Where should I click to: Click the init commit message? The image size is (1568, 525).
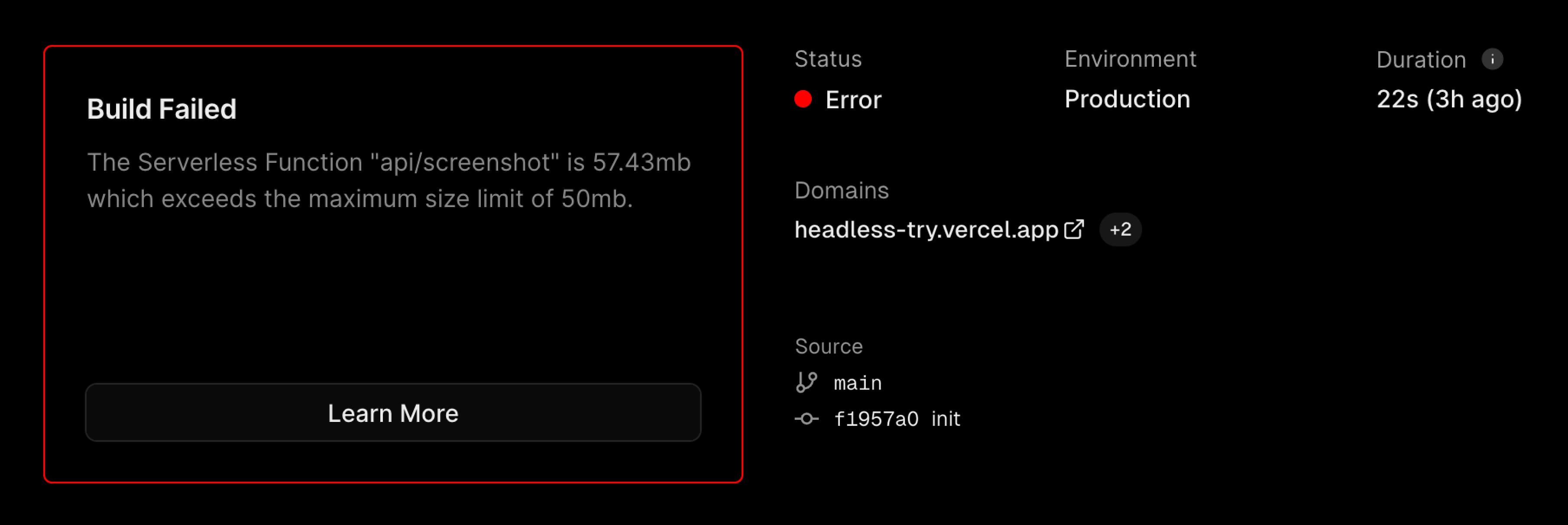[946, 419]
